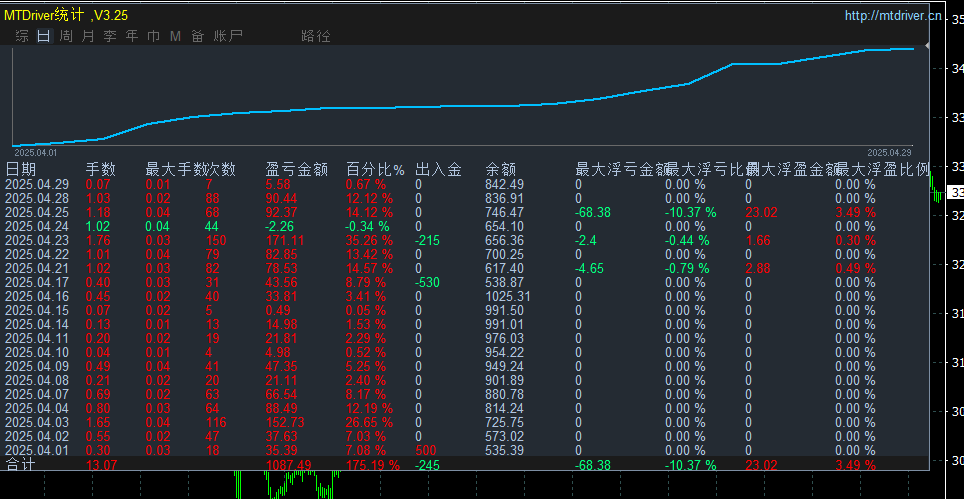Click trade count 116
The width and height of the screenshot is (964, 499).
[216, 423]
